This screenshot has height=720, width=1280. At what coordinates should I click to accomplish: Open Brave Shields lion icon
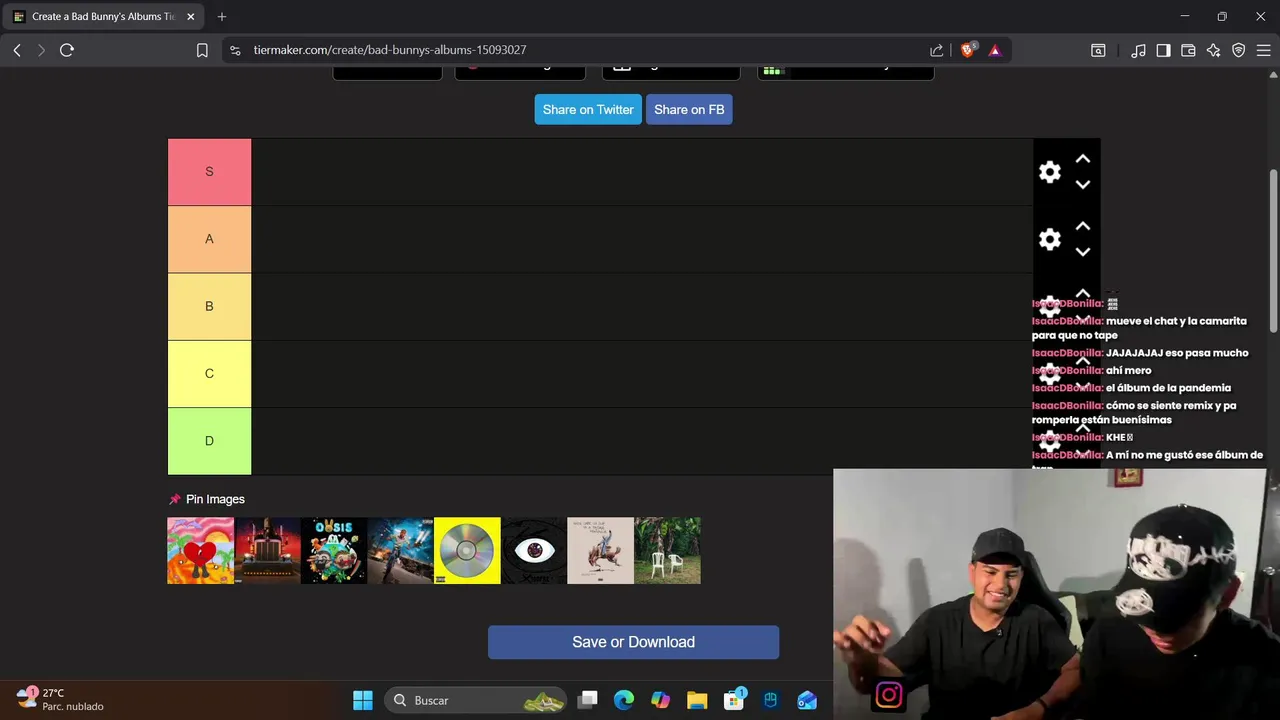pos(967,50)
